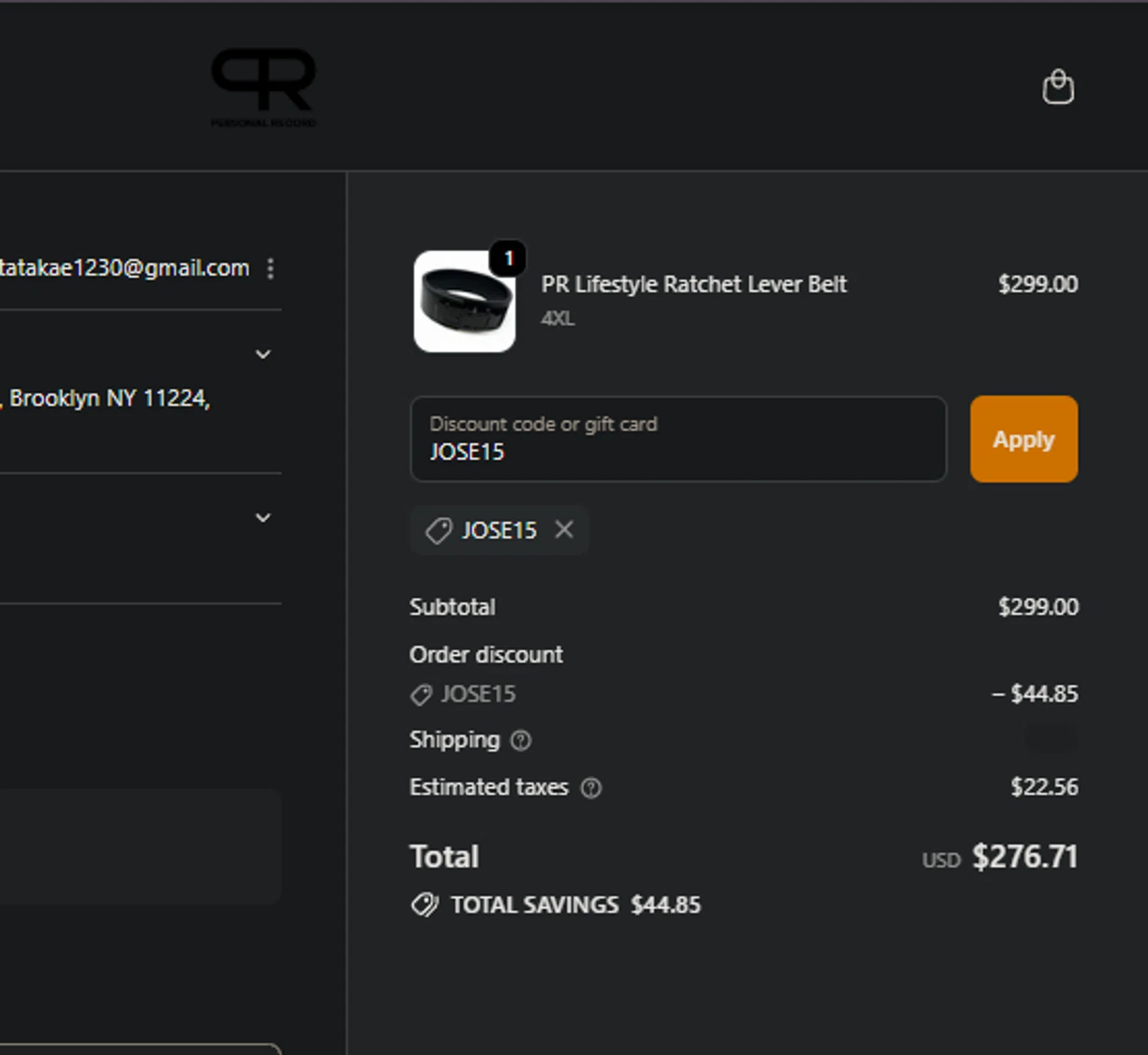Show estimated taxes help icon
The image size is (1148, 1055).
tap(591, 788)
